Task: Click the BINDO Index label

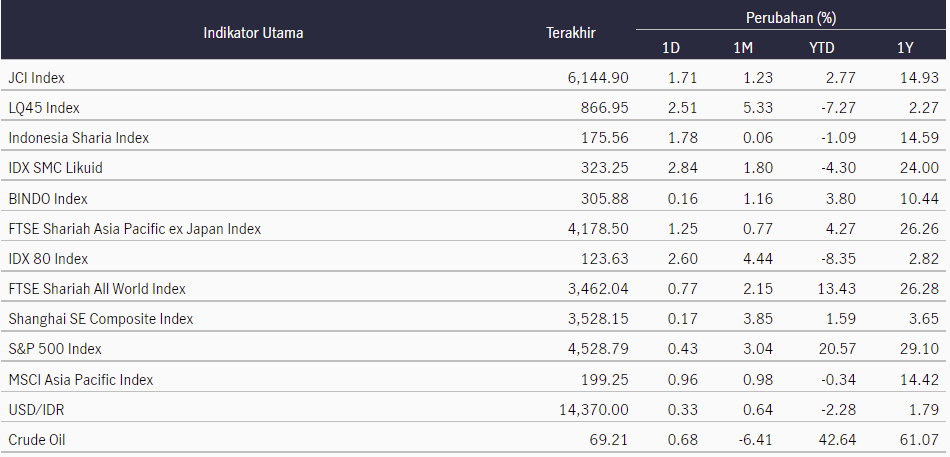Action: pyautogui.click(x=48, y=199)
